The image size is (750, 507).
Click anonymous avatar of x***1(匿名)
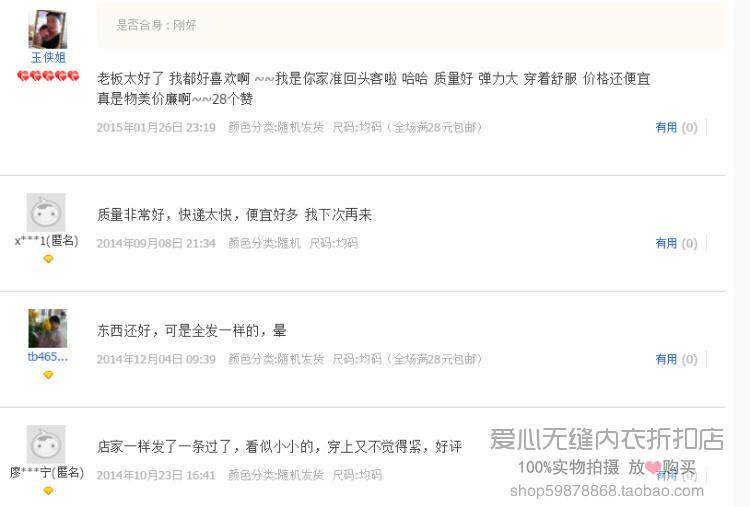coord(46,212)
